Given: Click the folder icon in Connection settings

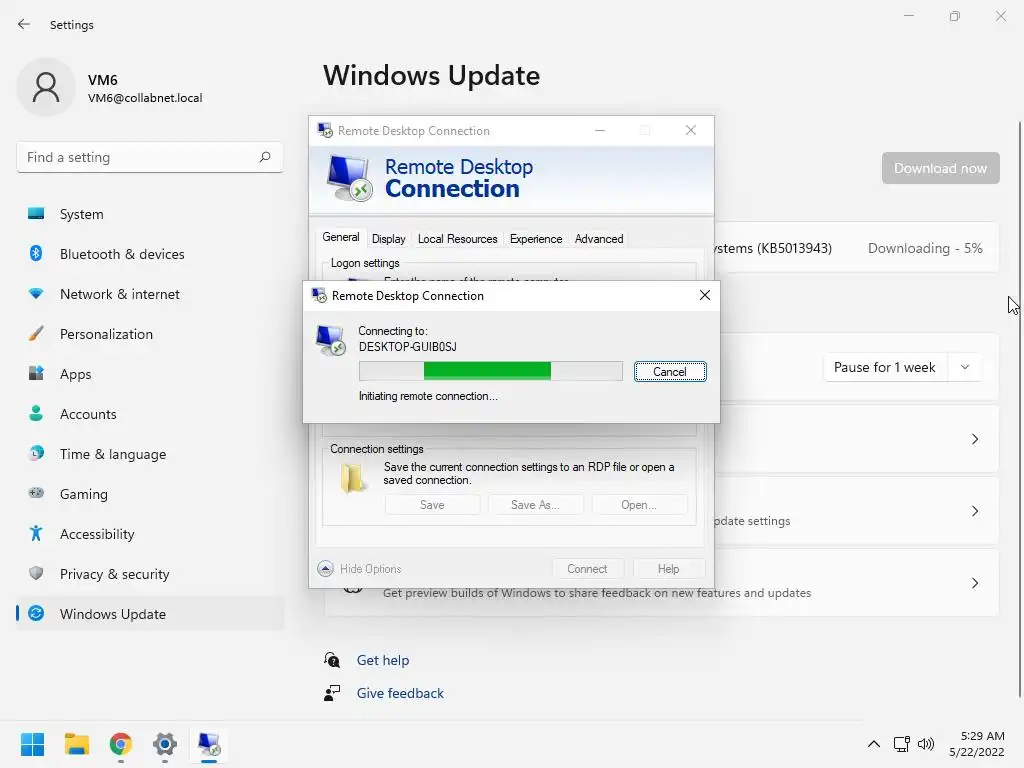Looking at the screenshot, I should coord(352,479).
